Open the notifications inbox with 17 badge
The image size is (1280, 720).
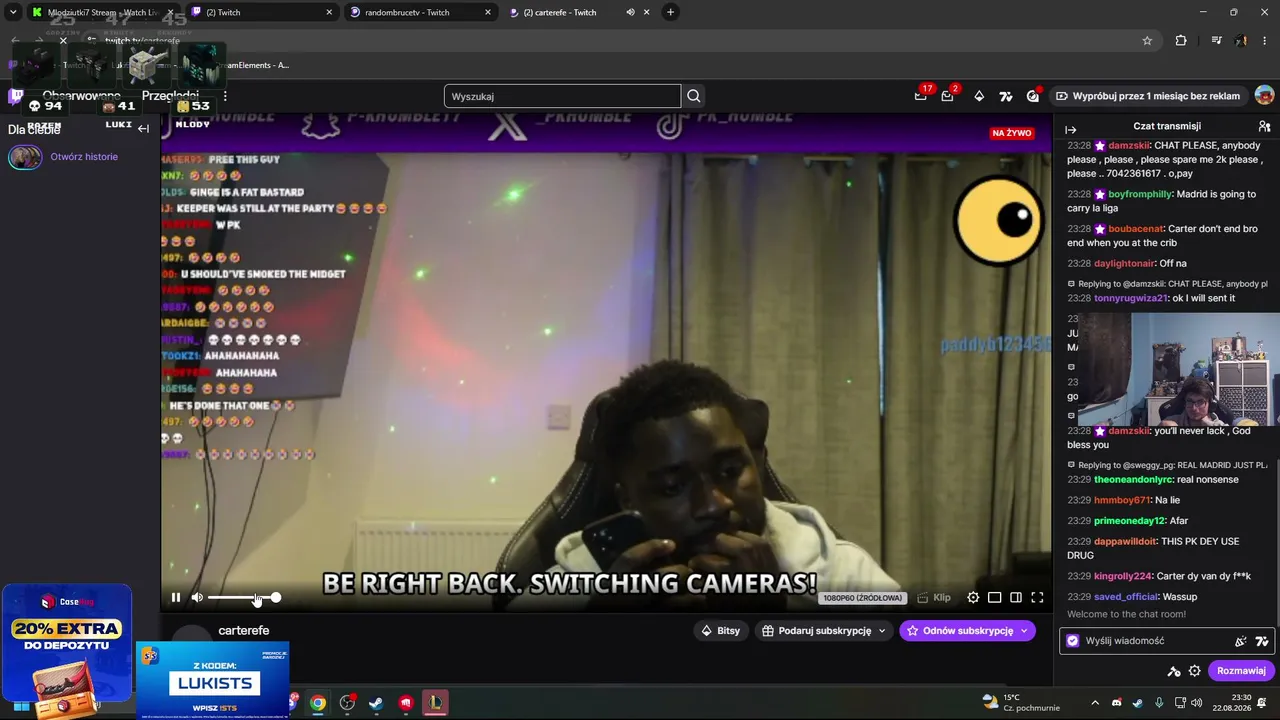click(921, 96)
